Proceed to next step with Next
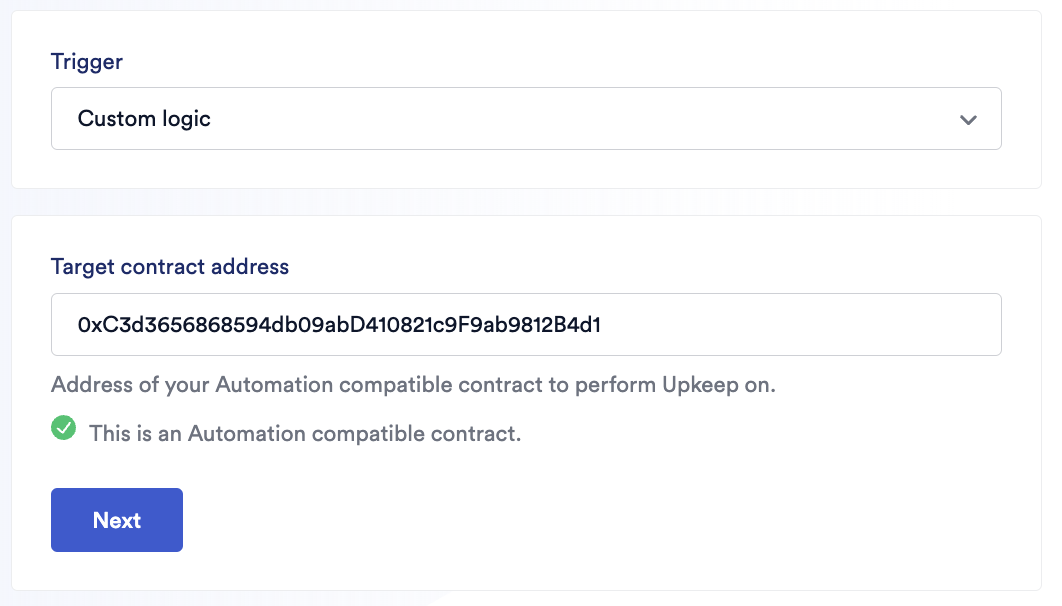Viewport: 1062px width, 606px height. (x=117, y=520)
